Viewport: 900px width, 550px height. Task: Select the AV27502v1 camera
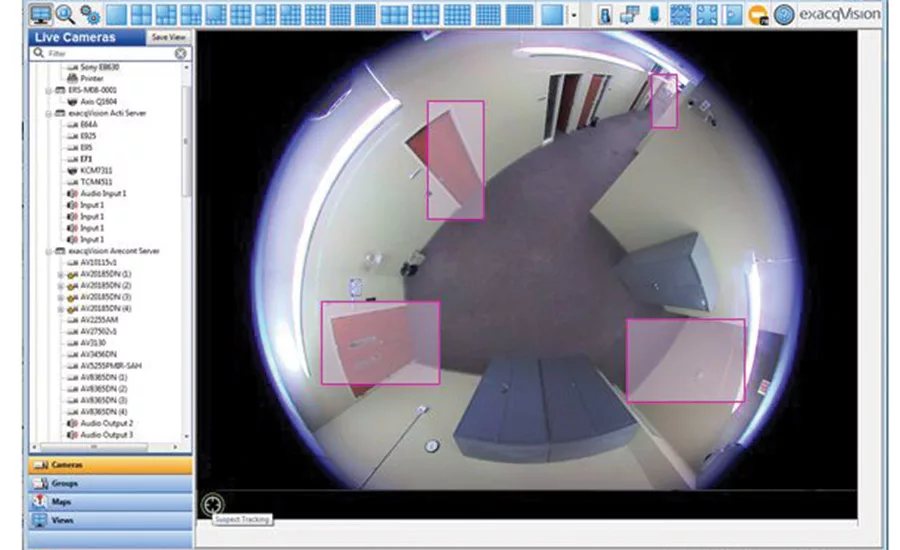point(98,331)
